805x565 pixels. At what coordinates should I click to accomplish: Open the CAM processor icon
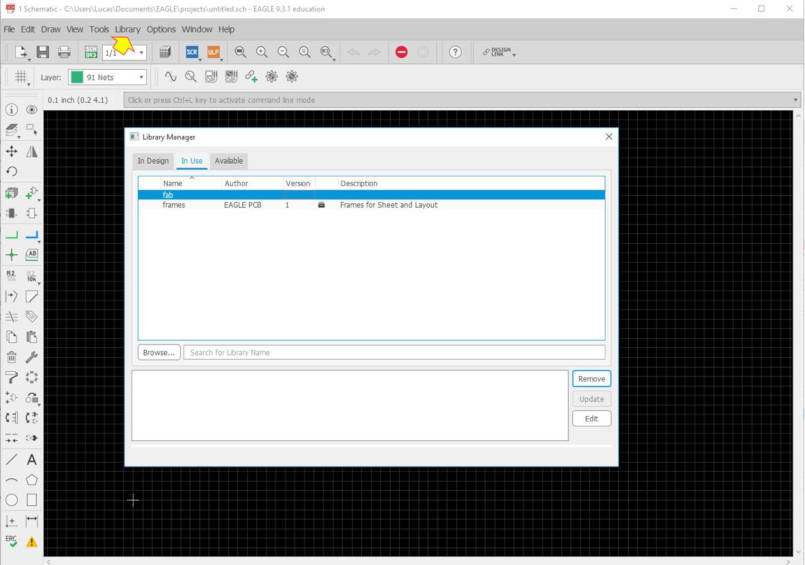(x=165, y=52)
